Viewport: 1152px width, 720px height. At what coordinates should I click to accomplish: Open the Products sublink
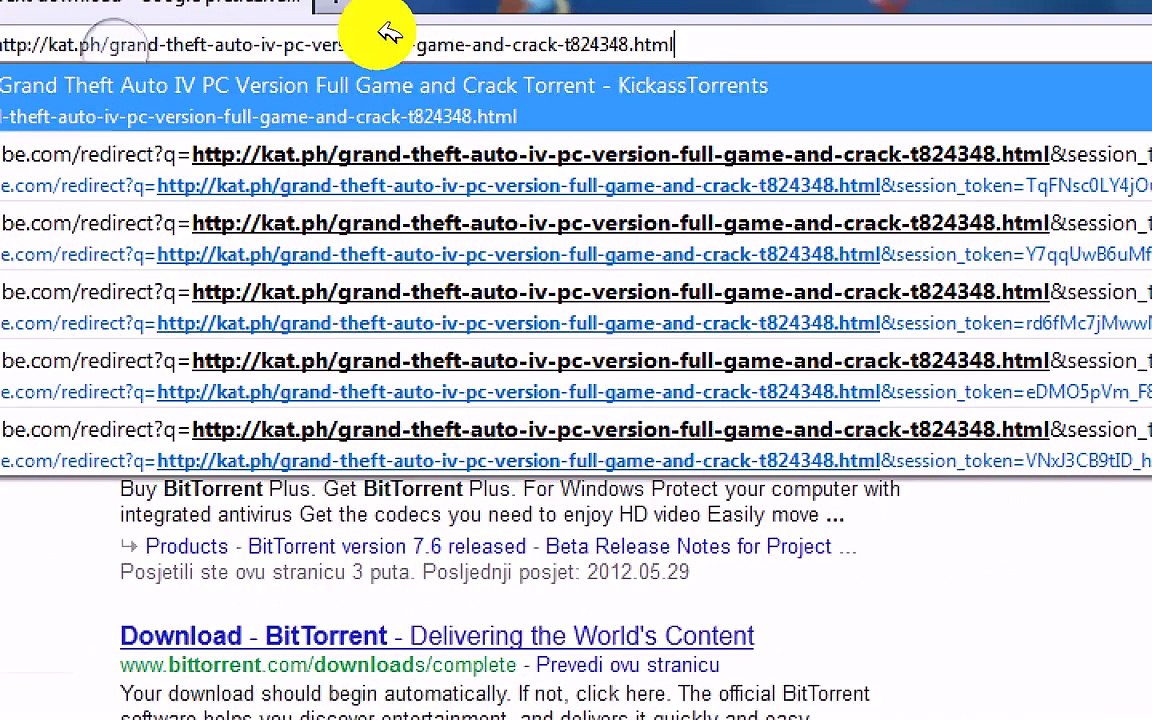coord(187,547)
